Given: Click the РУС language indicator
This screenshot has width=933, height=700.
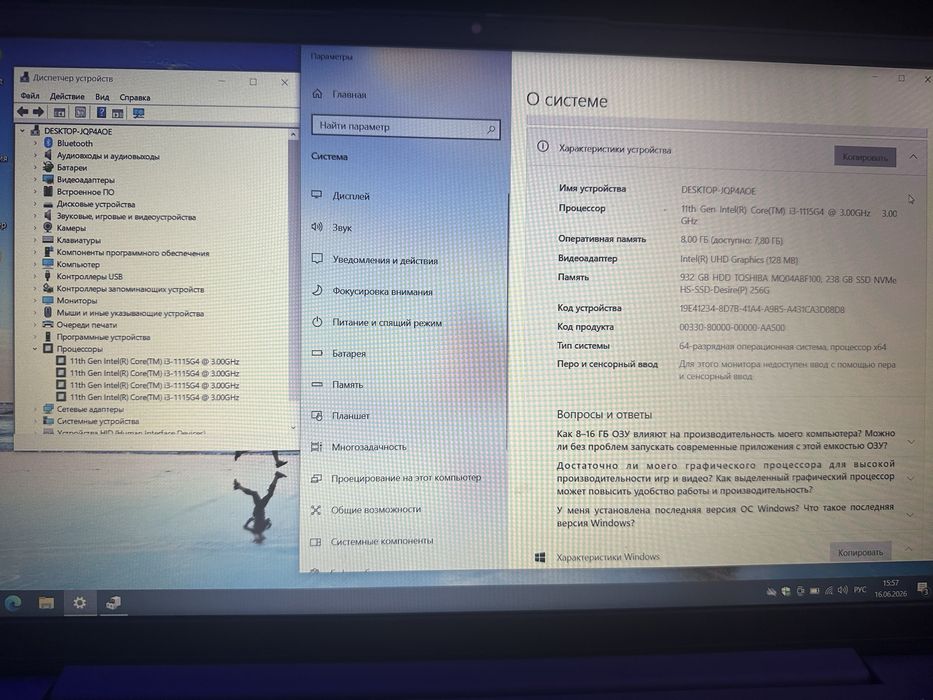Looking at the screenshot, I should coord(860,590).
